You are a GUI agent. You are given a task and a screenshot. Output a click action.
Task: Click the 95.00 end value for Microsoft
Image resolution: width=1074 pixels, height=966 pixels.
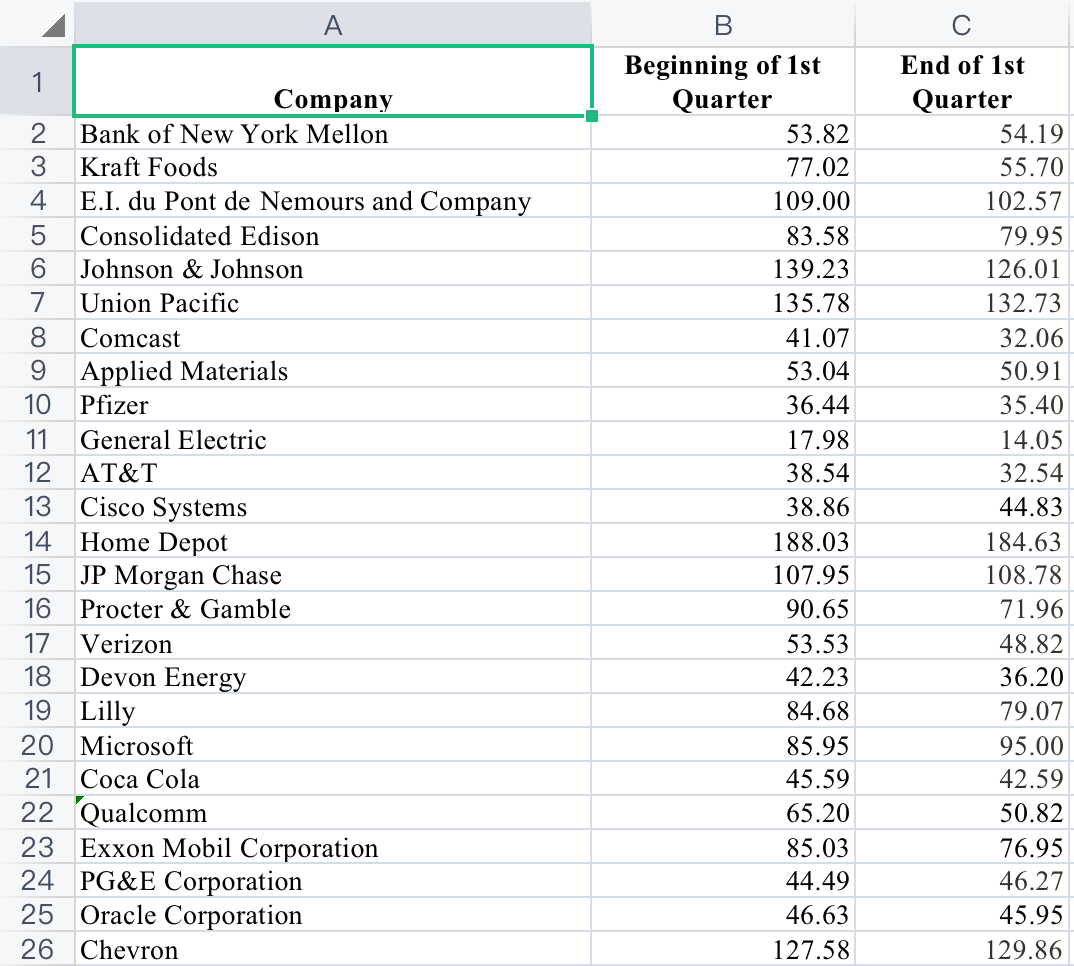click(x=963, y=745)
